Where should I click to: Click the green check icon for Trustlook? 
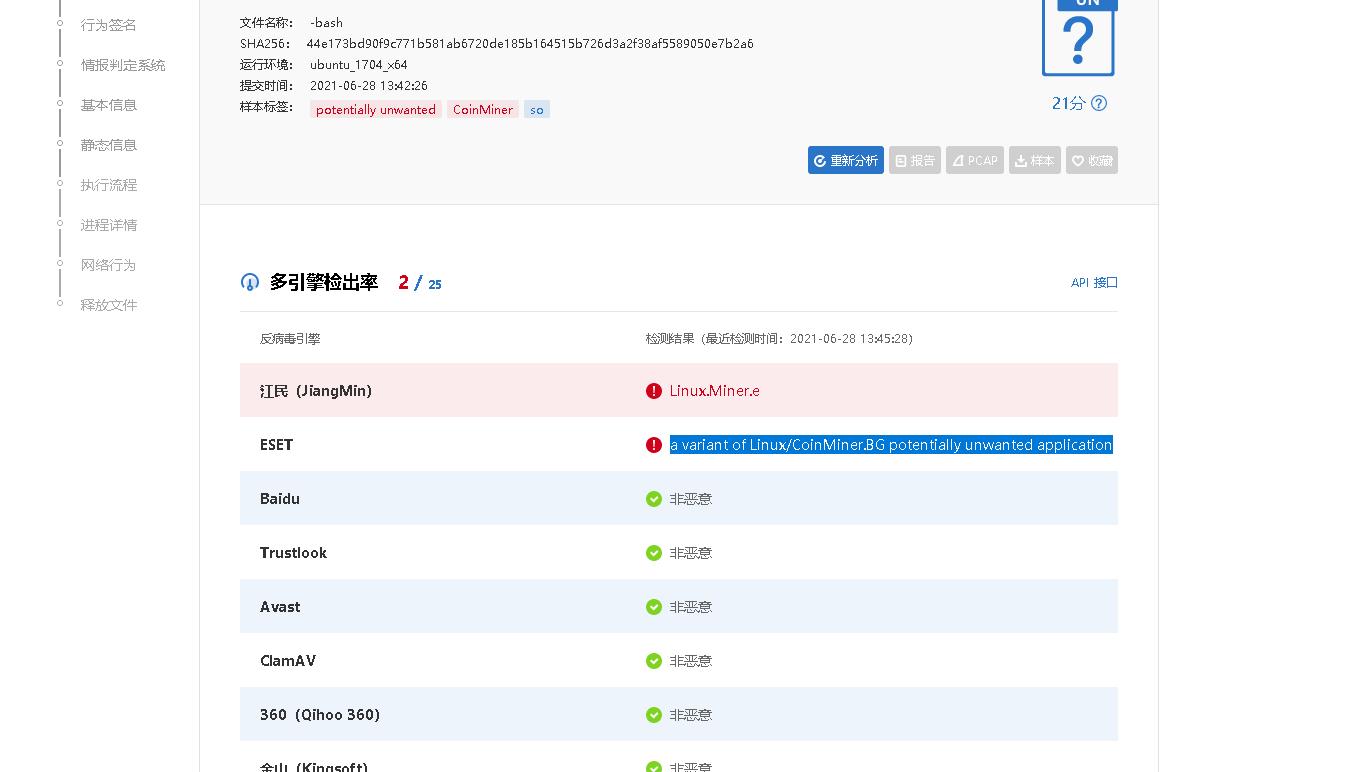pyautogui.click(x=654, y=553)
